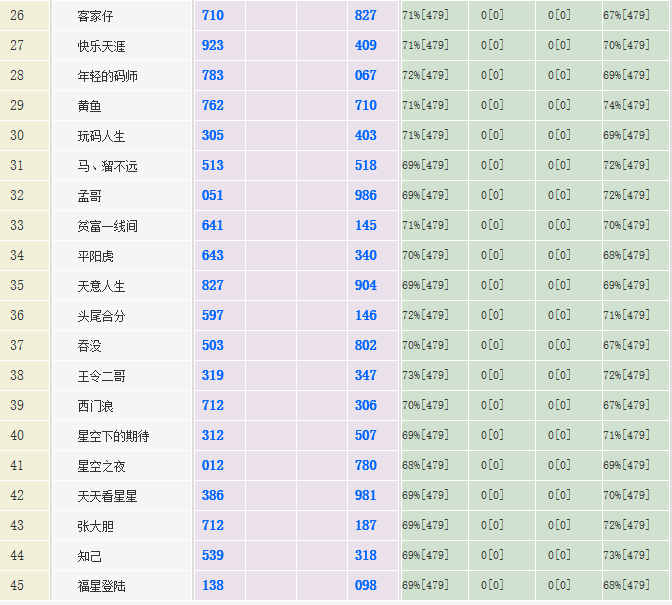Open the 西门浪 entry
This screenshot has height=605, width=672.
click(96, 406)
